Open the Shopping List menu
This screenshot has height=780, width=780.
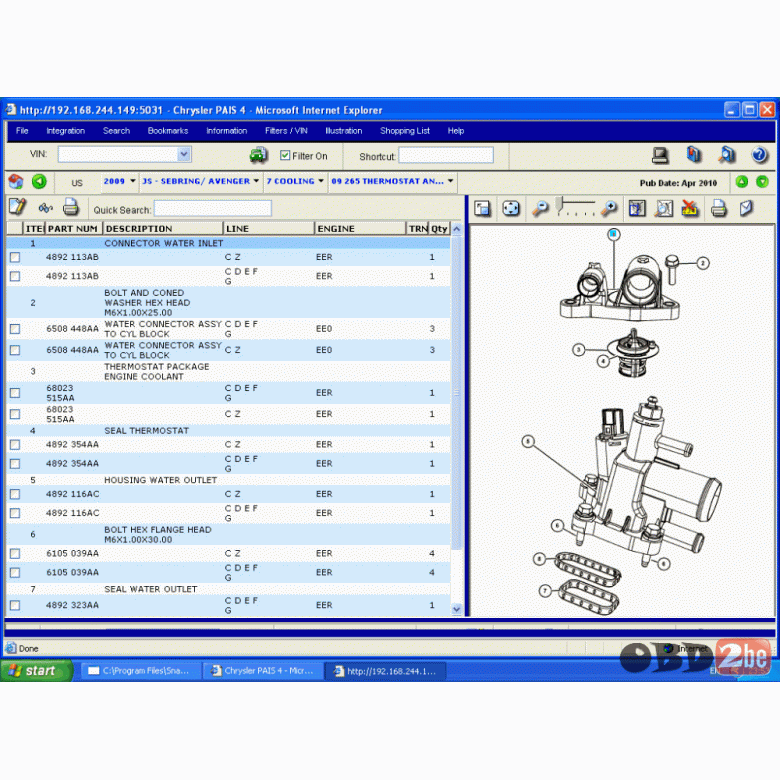[405, 131]
